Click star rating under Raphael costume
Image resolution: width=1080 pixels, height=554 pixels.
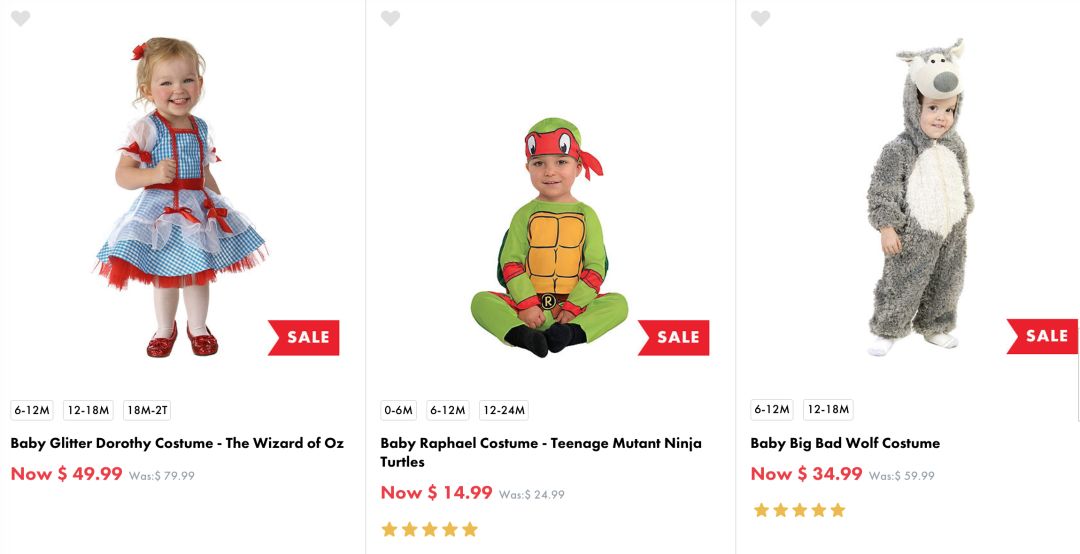pyautogui.click(x=429, y=529)
